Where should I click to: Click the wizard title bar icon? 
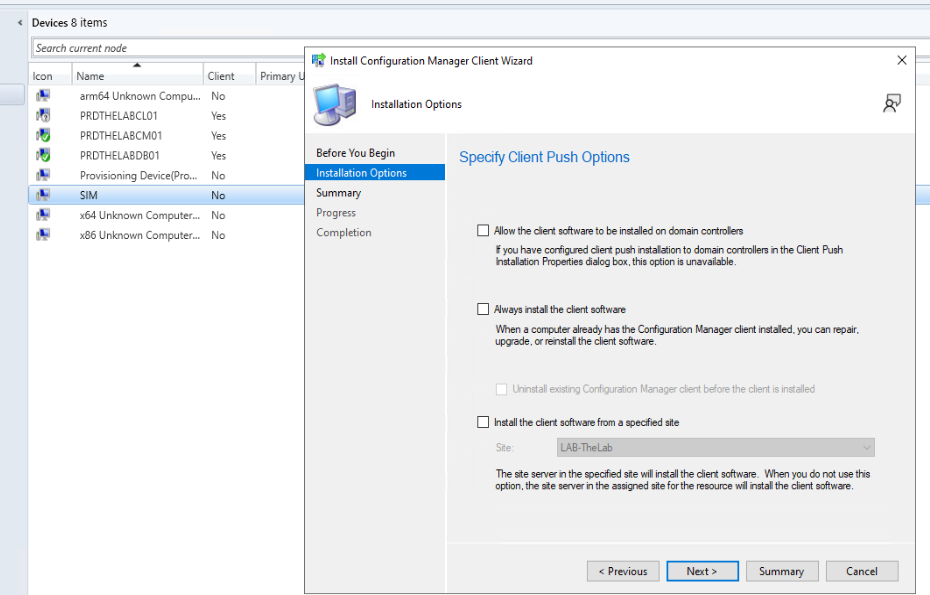[x=319, y=60]
